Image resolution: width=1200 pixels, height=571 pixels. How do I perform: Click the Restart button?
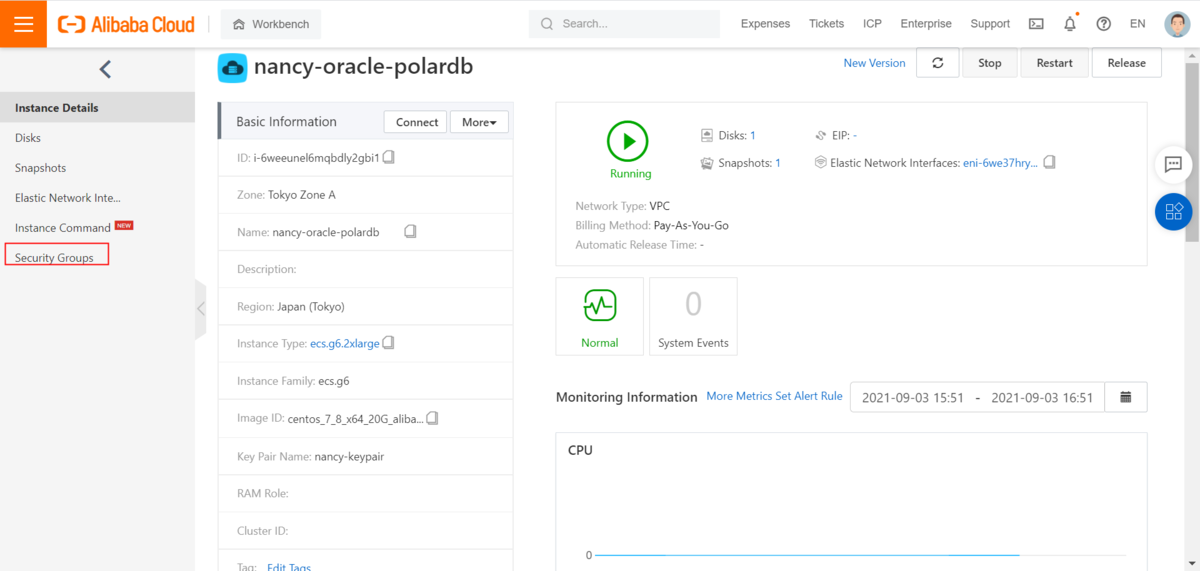(1054, 63)
